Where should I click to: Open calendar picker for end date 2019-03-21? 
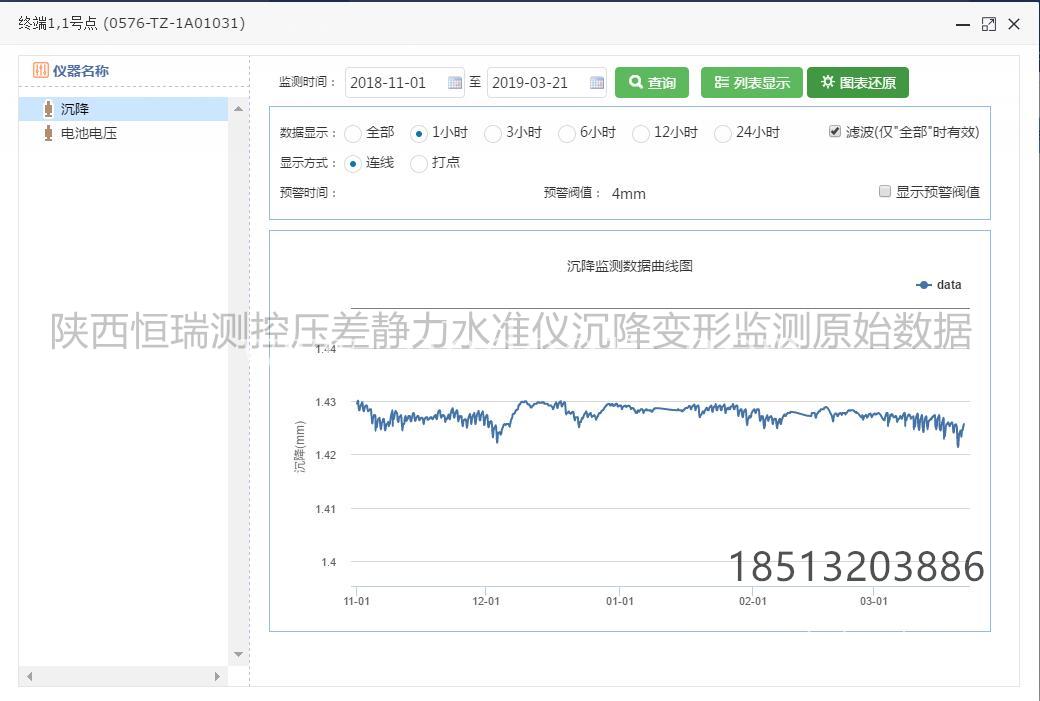coord(597,83)
